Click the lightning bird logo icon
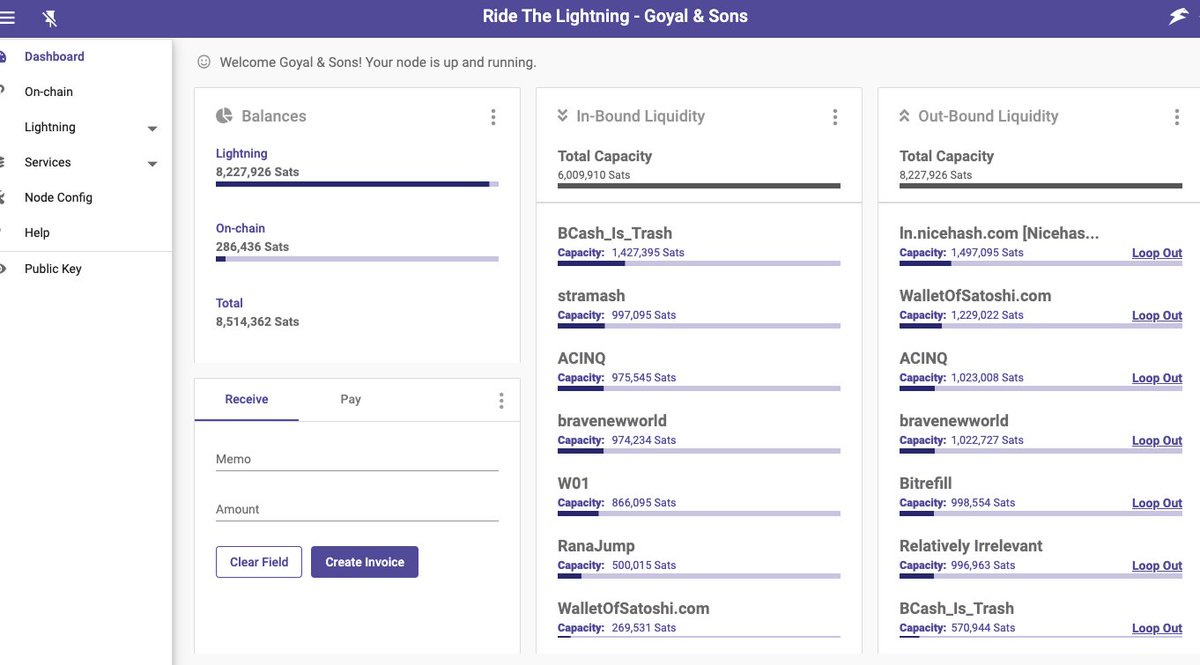Screen dimensions: 1200x665 1180,16
